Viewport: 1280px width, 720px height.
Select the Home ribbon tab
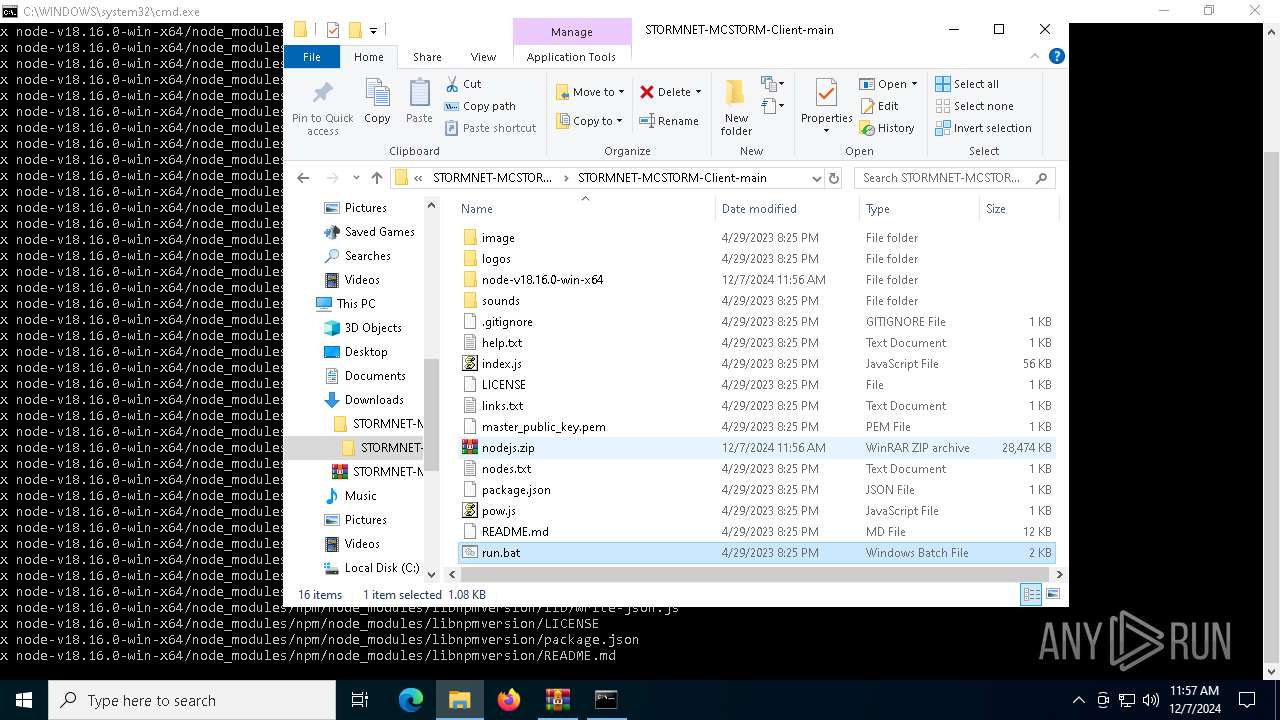pyautogui.click(x=368, y=57)
